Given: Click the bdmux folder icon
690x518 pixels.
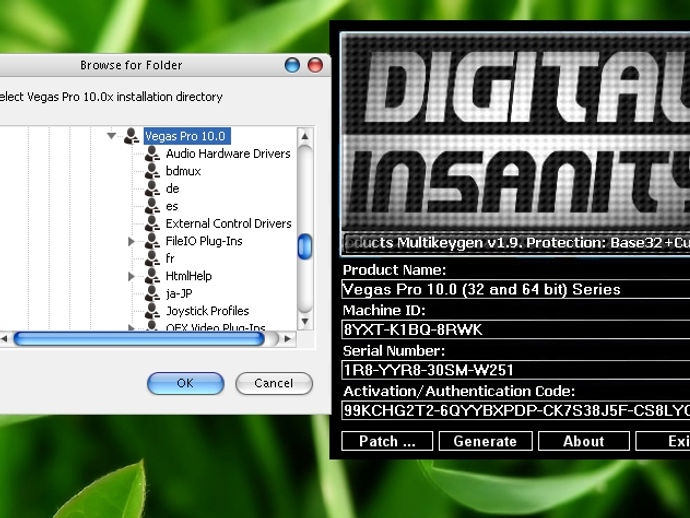Looking at the screenshot, I should 152,171.
